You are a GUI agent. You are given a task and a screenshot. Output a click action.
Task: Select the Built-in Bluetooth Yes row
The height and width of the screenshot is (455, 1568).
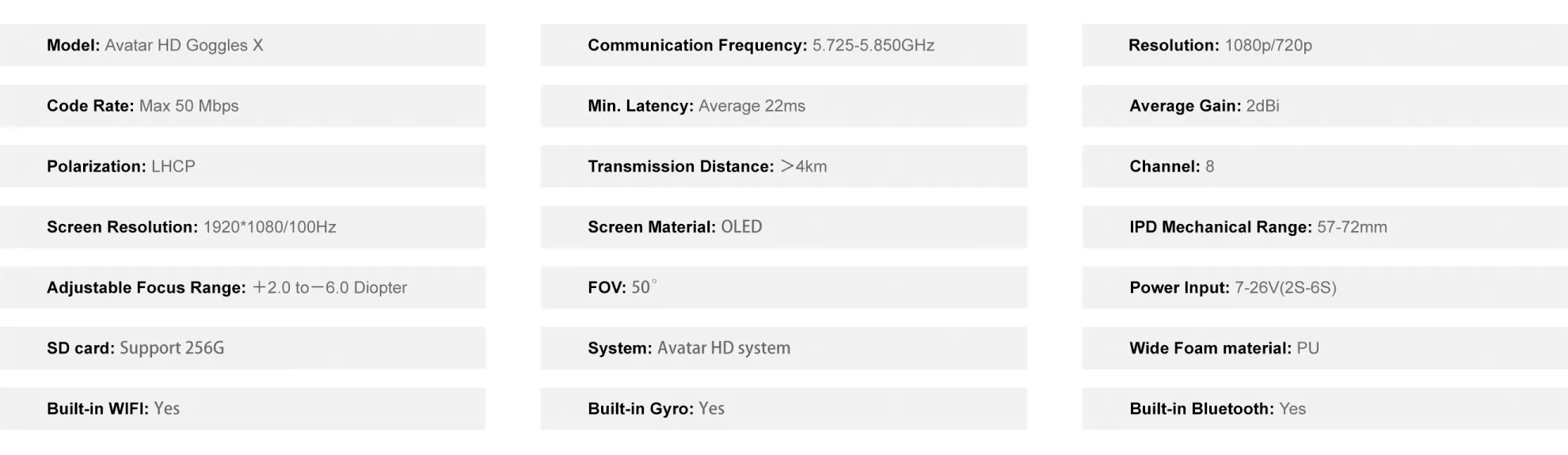(x=1324, y=408)
